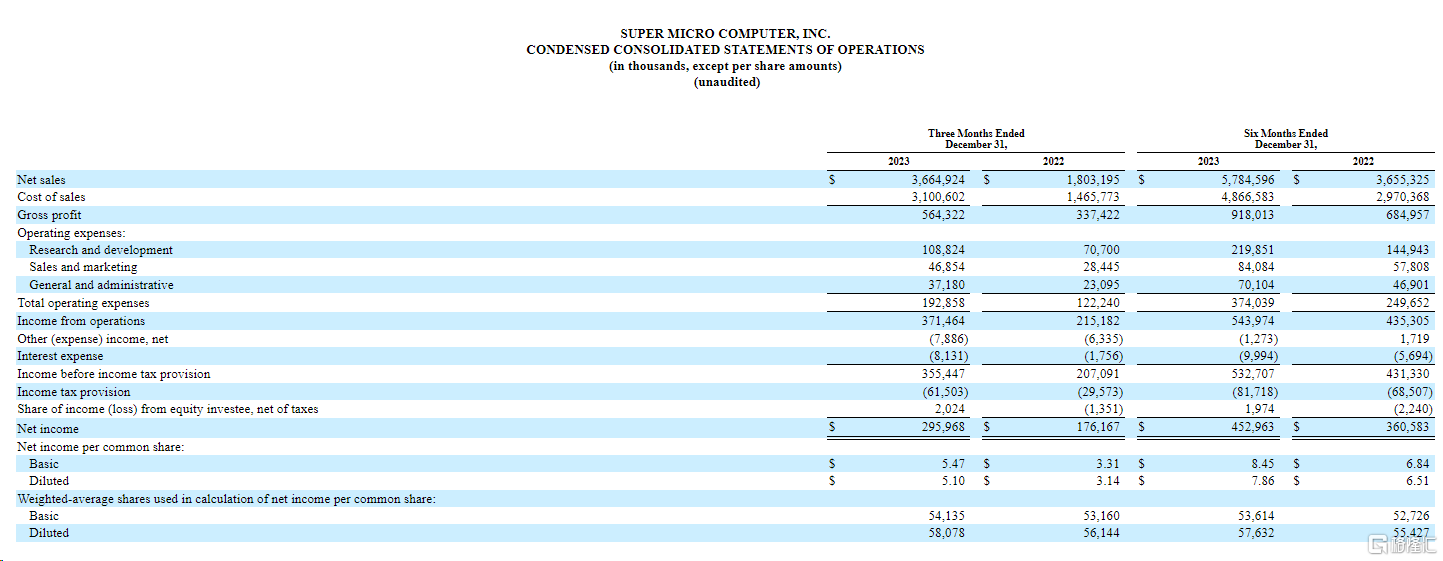The image size is (1443, 561).
Task: Select gross profit value 684,957
Action: click(1408, 215)
